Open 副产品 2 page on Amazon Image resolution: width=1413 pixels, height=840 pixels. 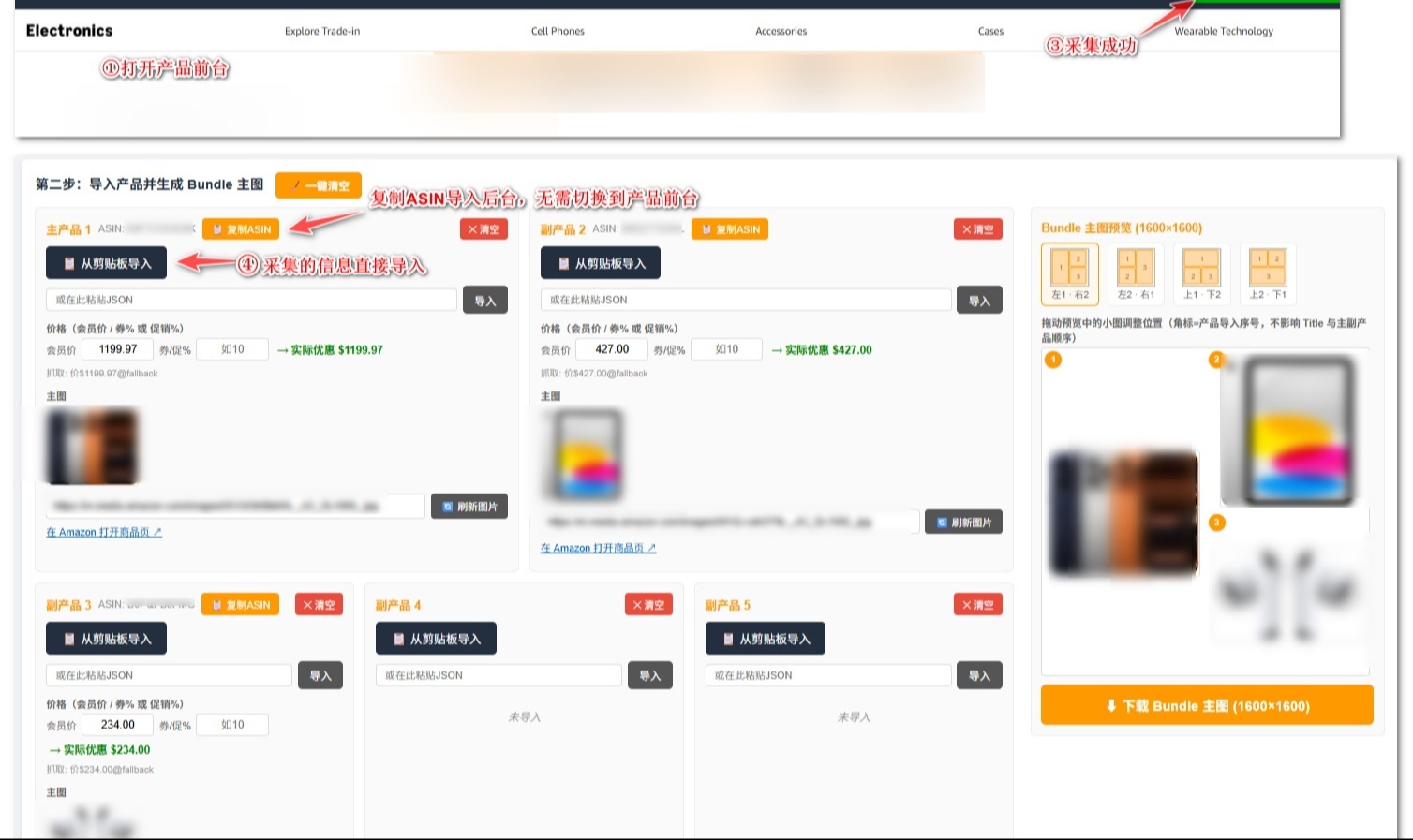point(599,548)
